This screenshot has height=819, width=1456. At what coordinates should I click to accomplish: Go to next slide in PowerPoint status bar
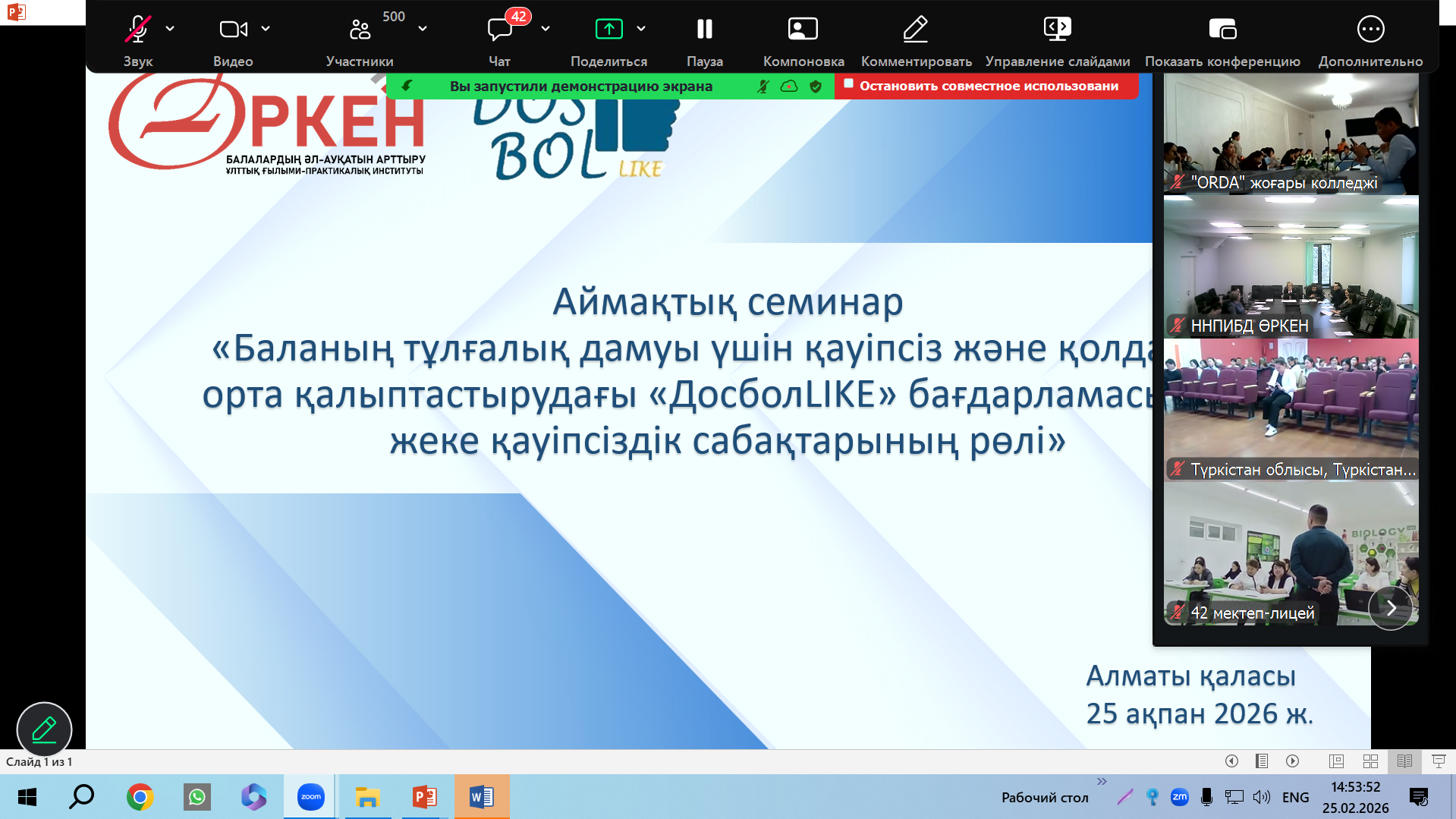click(x=1292, y=761)
